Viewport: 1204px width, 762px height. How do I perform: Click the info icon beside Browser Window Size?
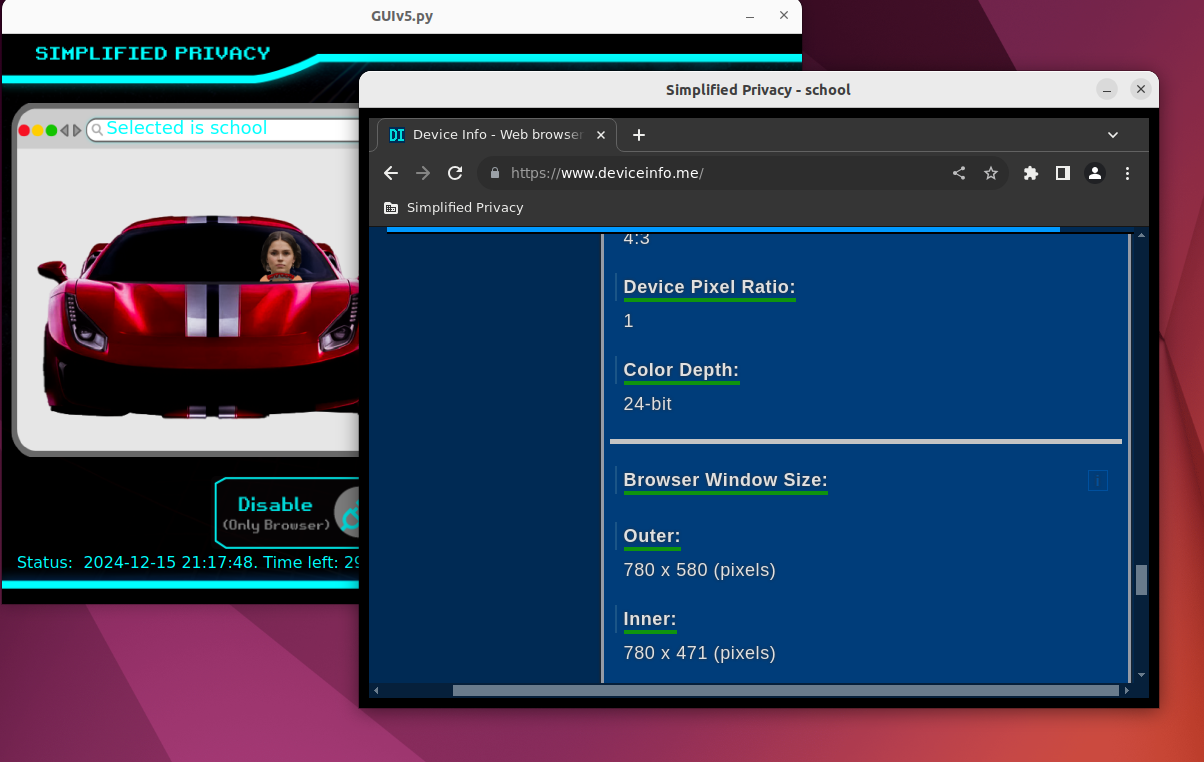pos(1098,481)
